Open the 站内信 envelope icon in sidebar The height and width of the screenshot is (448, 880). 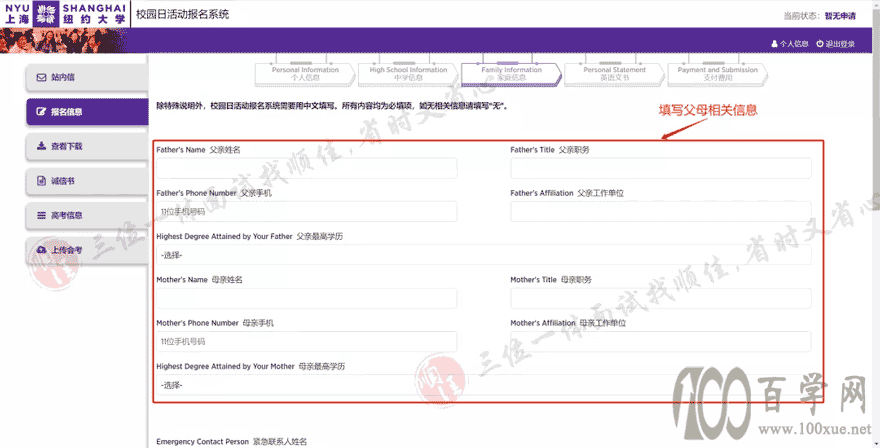point(41,77)
